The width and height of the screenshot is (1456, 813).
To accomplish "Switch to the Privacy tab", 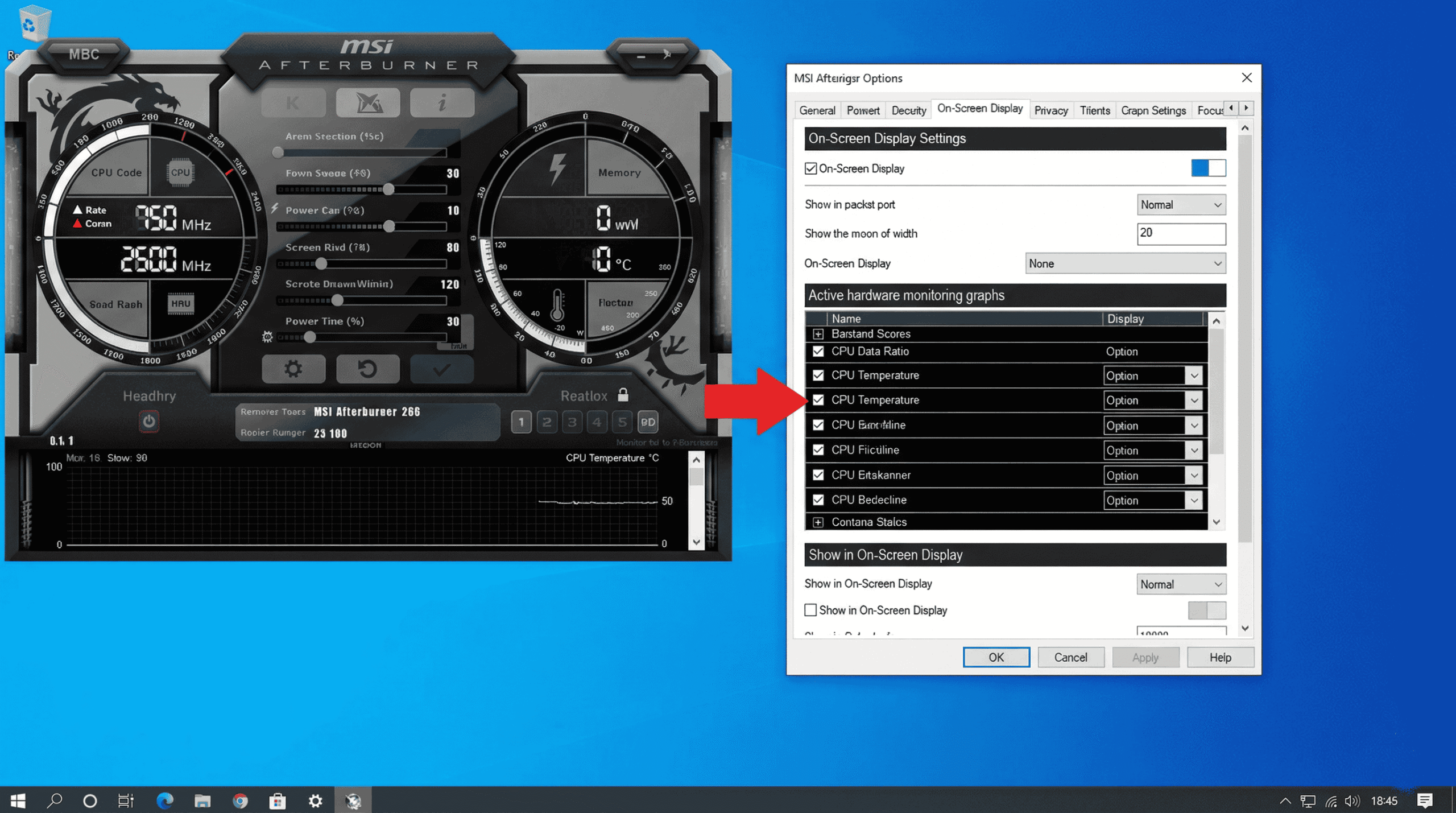I will point(1051,110).
